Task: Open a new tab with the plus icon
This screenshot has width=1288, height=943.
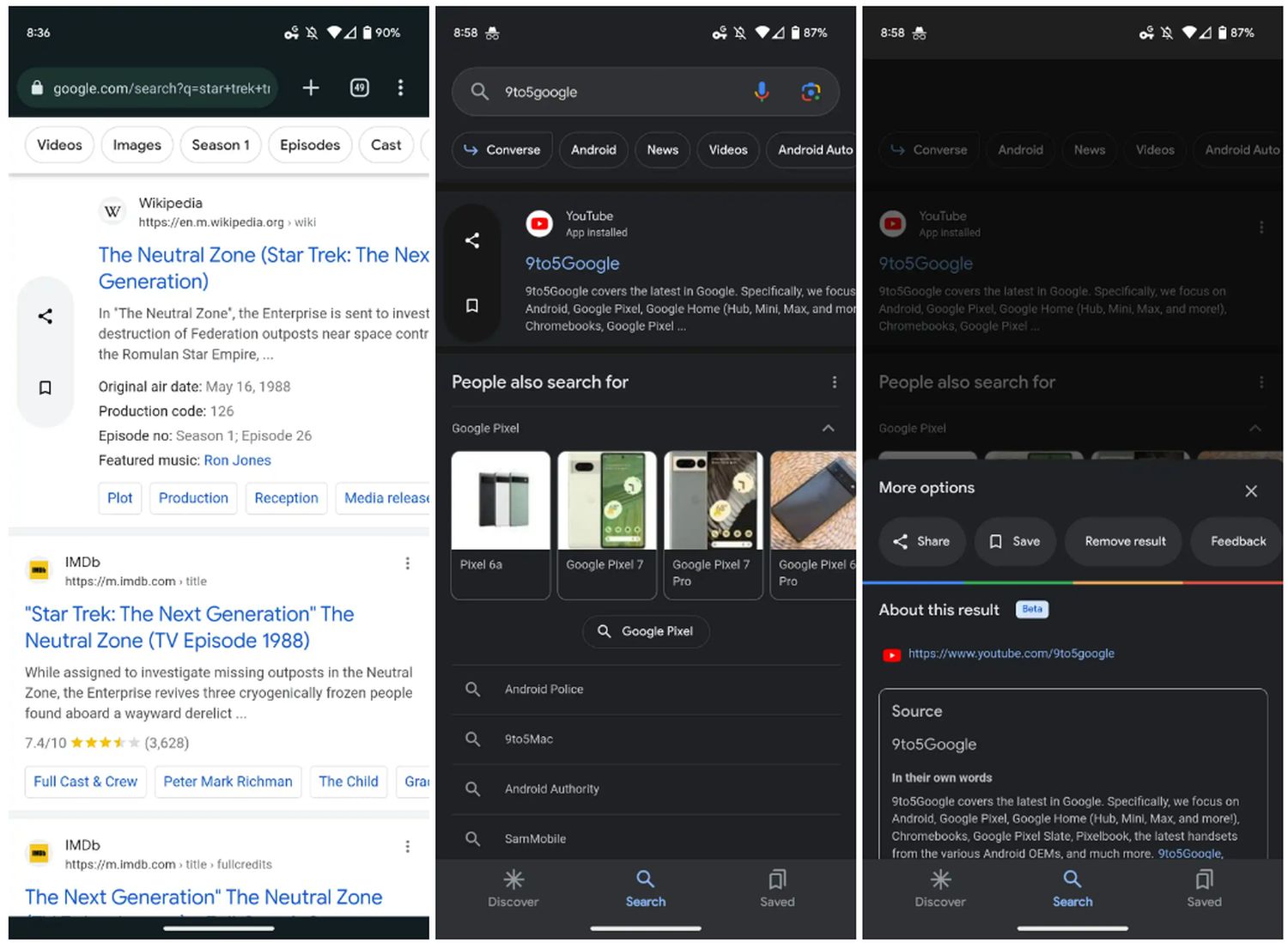Action: 311,88
